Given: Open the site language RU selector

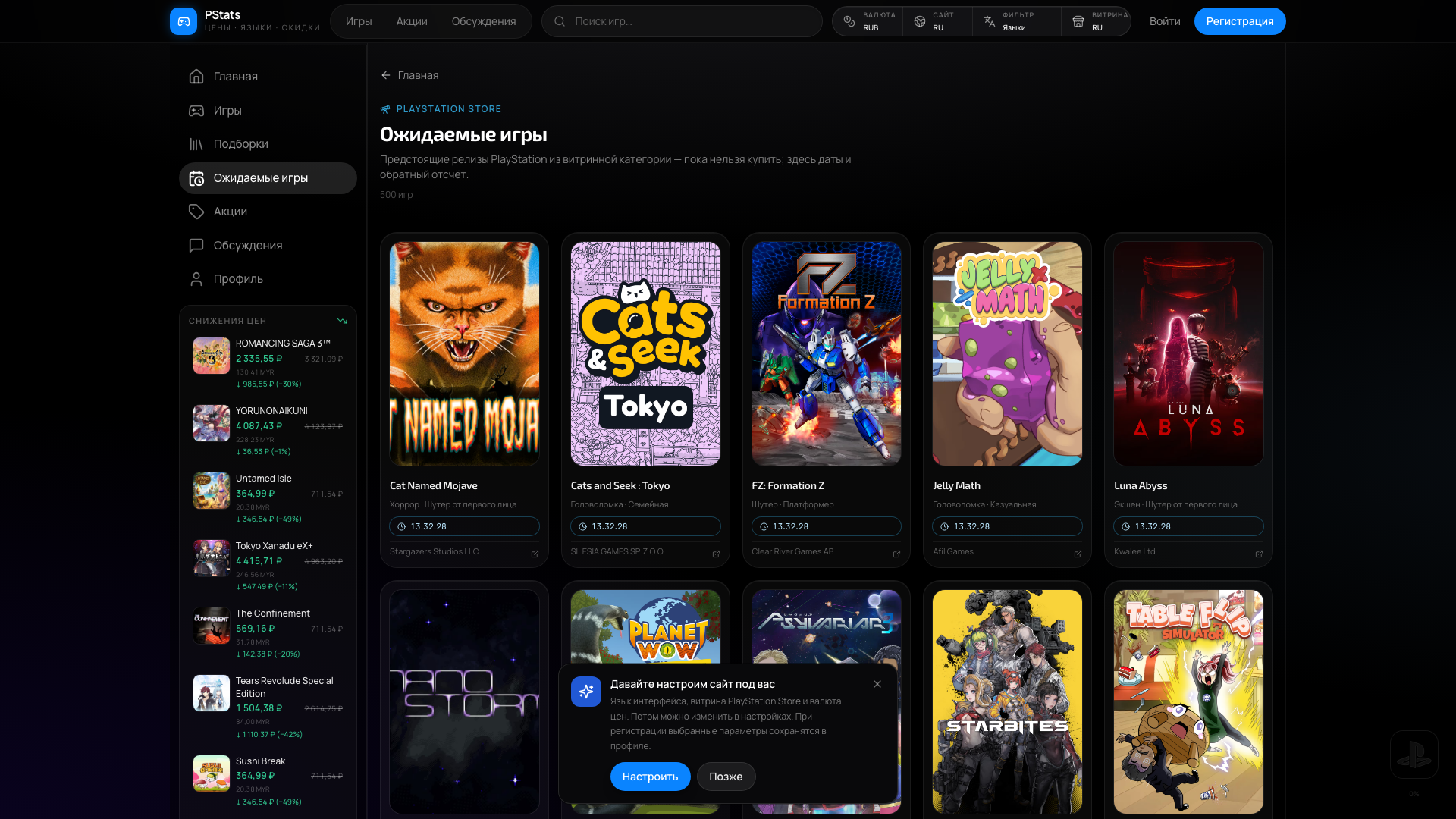Looking at the screenshot, I should (937, 21).
